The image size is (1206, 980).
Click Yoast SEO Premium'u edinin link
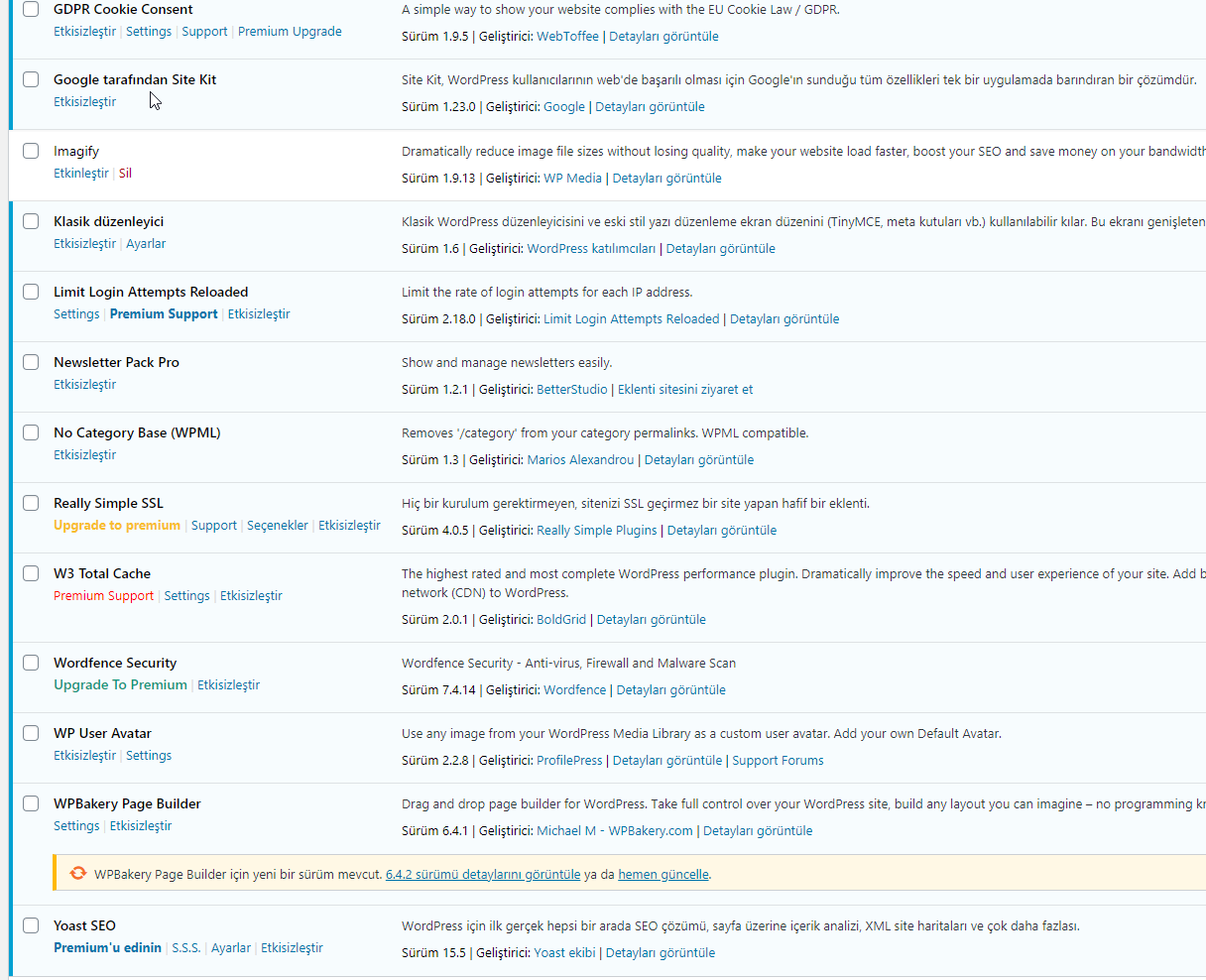107,947
